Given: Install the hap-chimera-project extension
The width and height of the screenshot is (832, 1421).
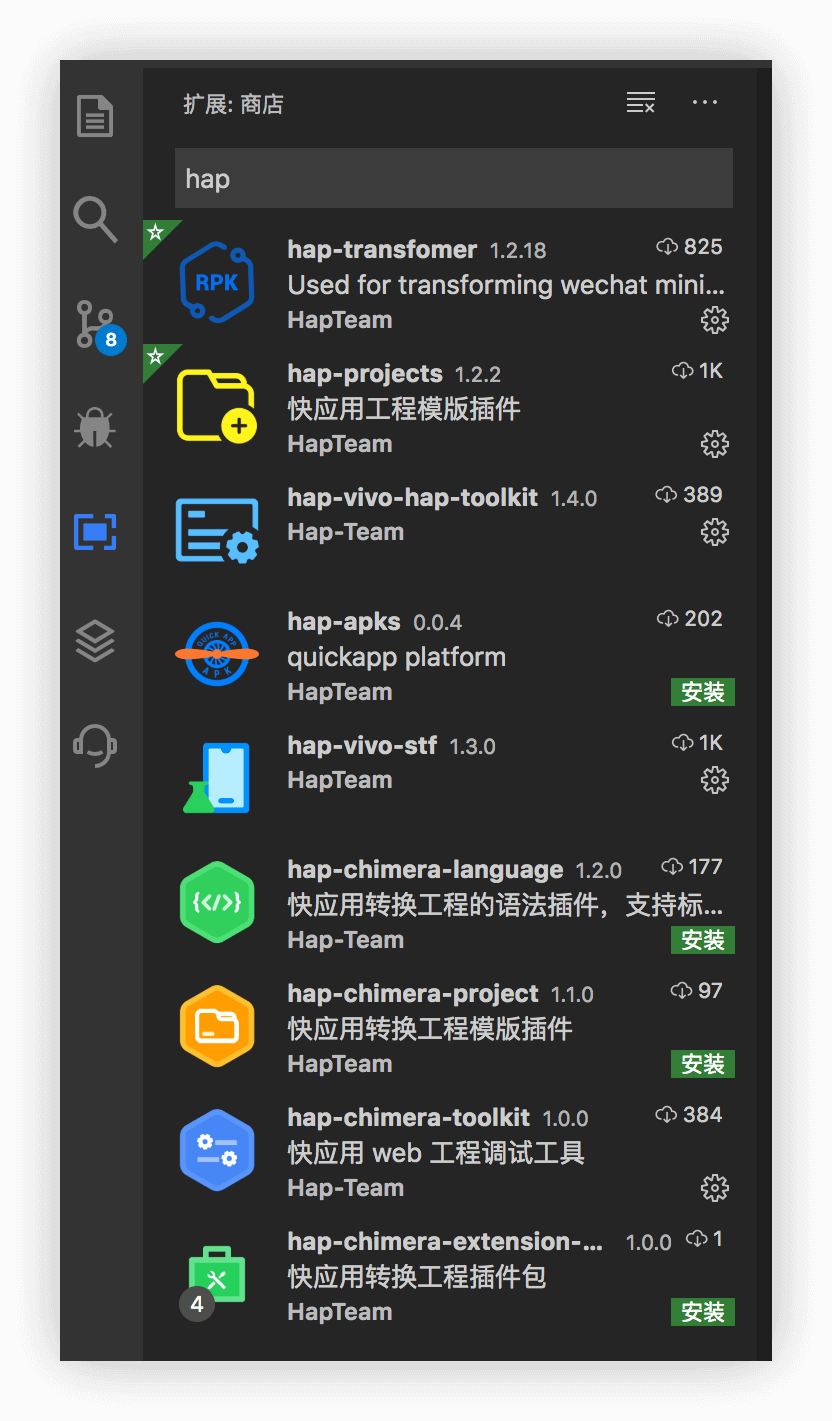Looking at the screenshot, I should (x=702, y=1064).
